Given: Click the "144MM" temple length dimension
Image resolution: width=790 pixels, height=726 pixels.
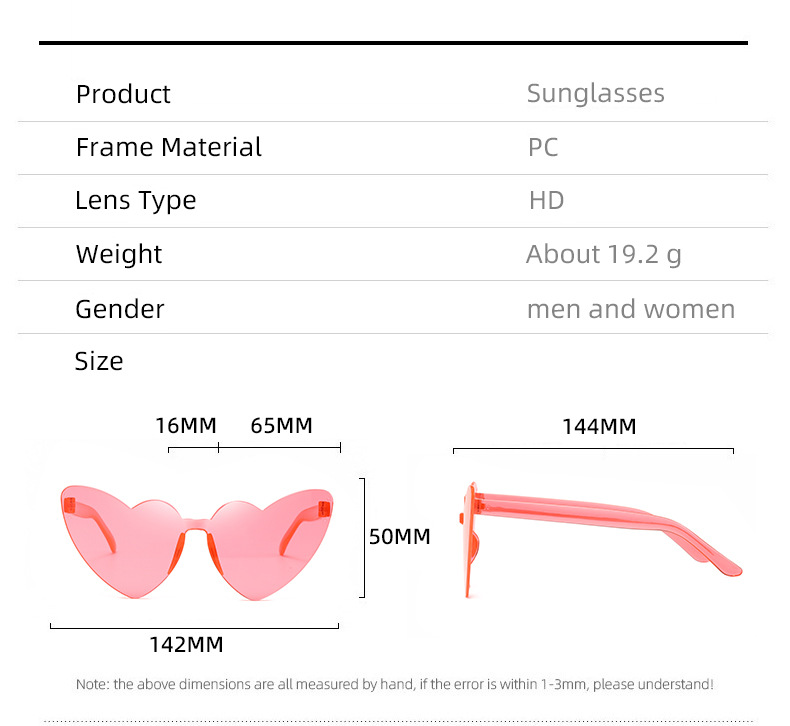Looking at the screenshot, I should point(598,427).
